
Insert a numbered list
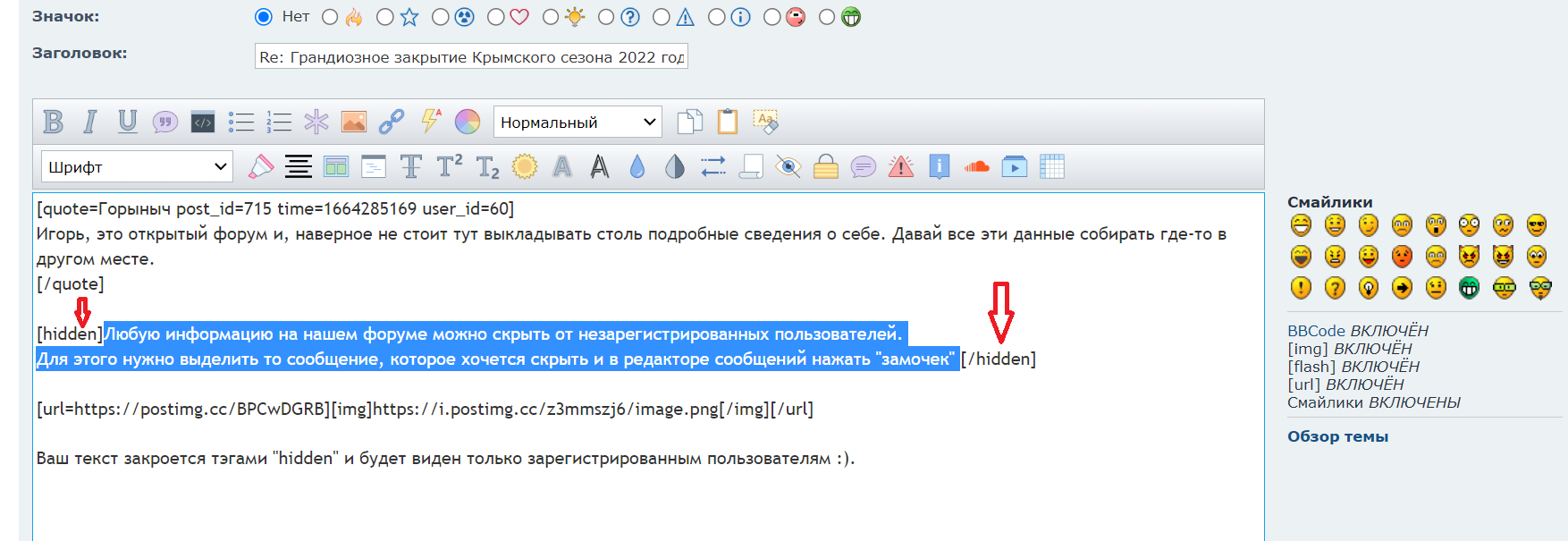(279, 122)
